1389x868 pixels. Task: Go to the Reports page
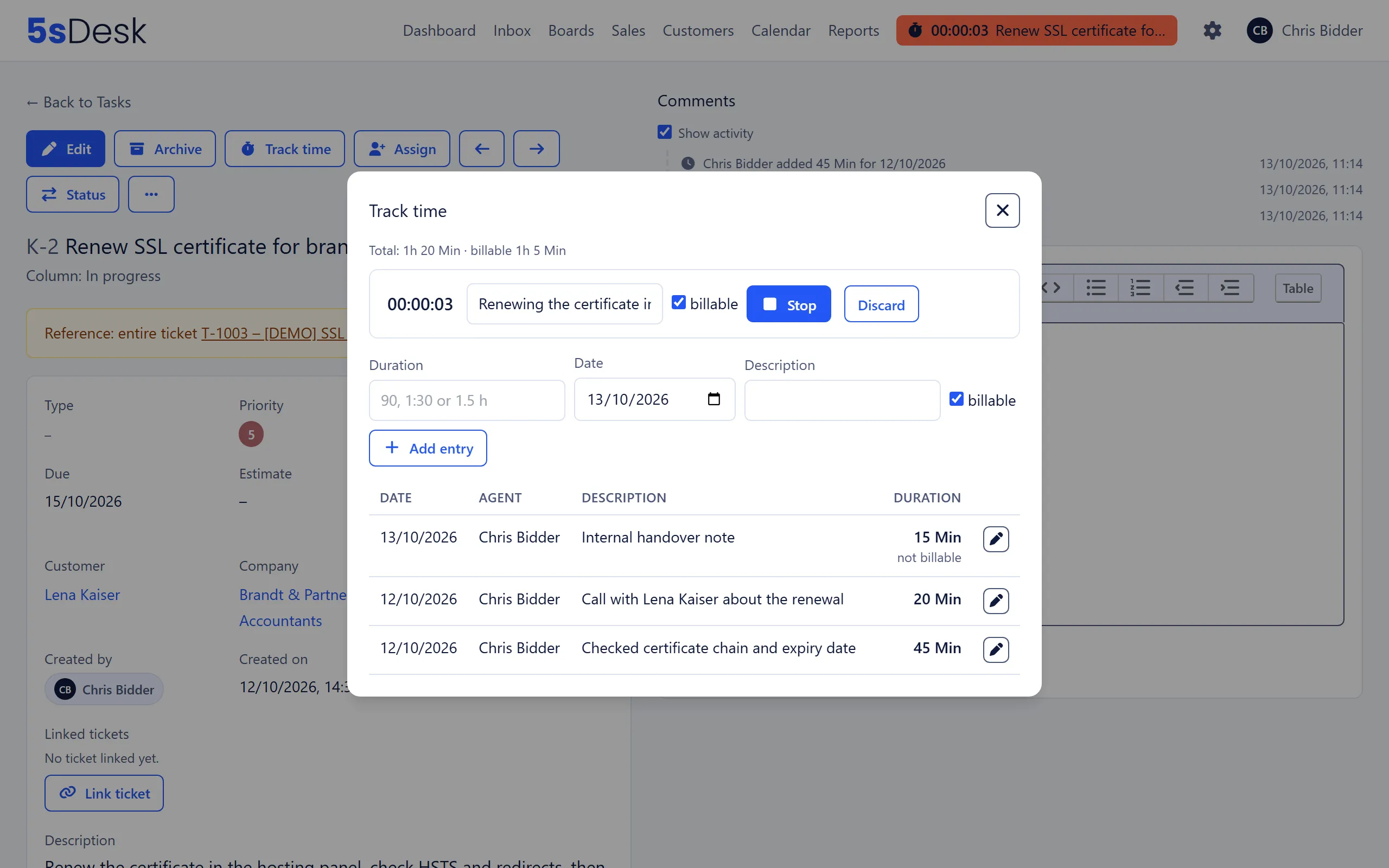coord(853,30)
